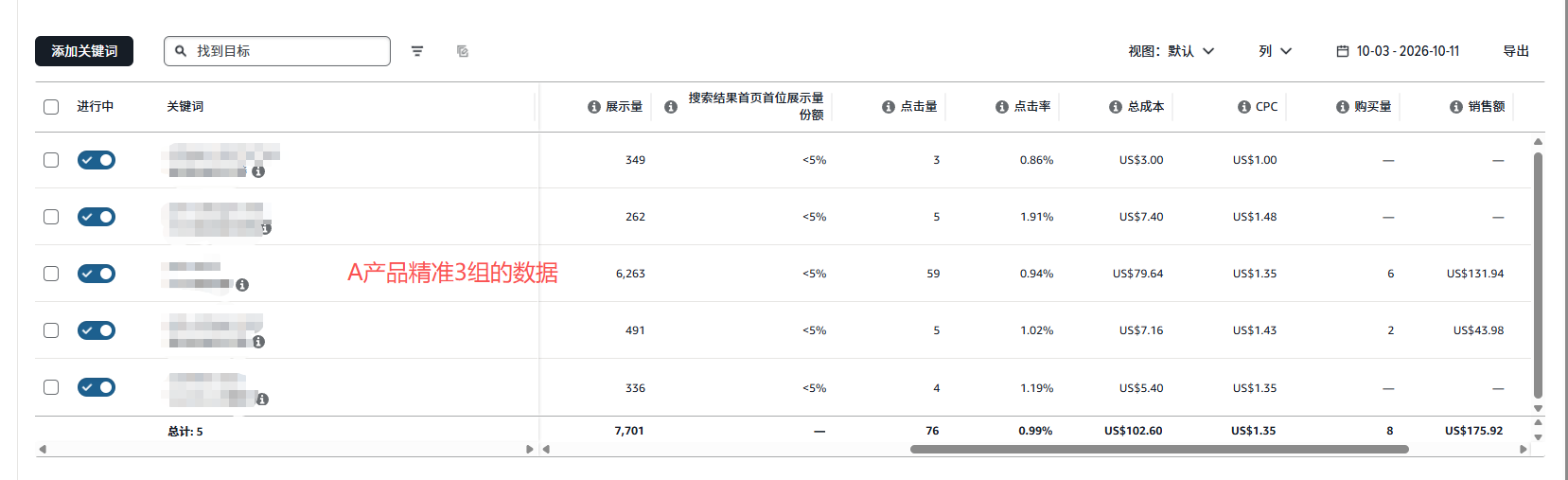Select the US$175.92 total sales value
Screen dimensions: 1568x480
tap(1473, 431)
